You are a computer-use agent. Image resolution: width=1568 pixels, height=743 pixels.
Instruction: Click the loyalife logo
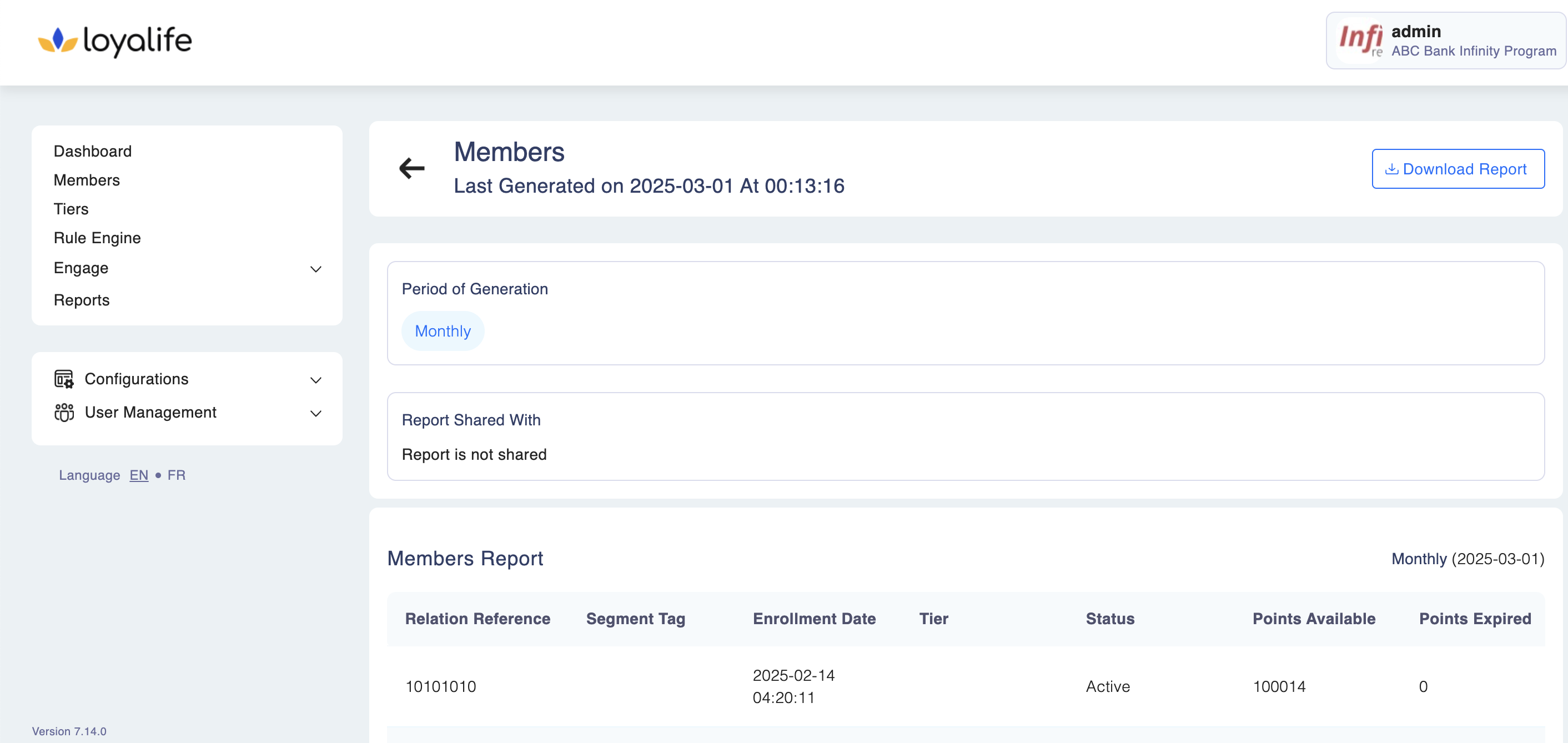coord(115,41)
